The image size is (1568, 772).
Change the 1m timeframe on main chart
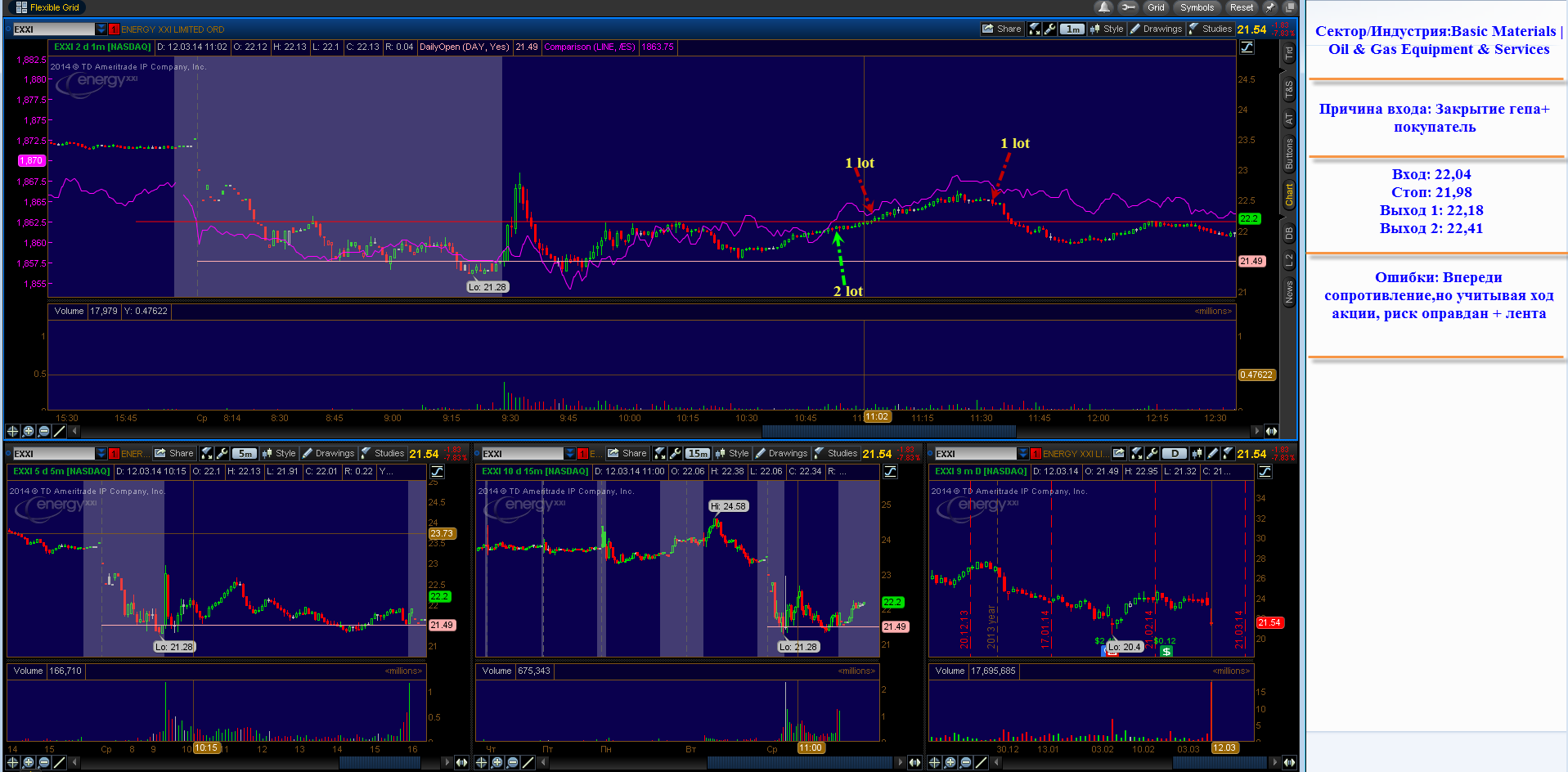[1072, 29]
